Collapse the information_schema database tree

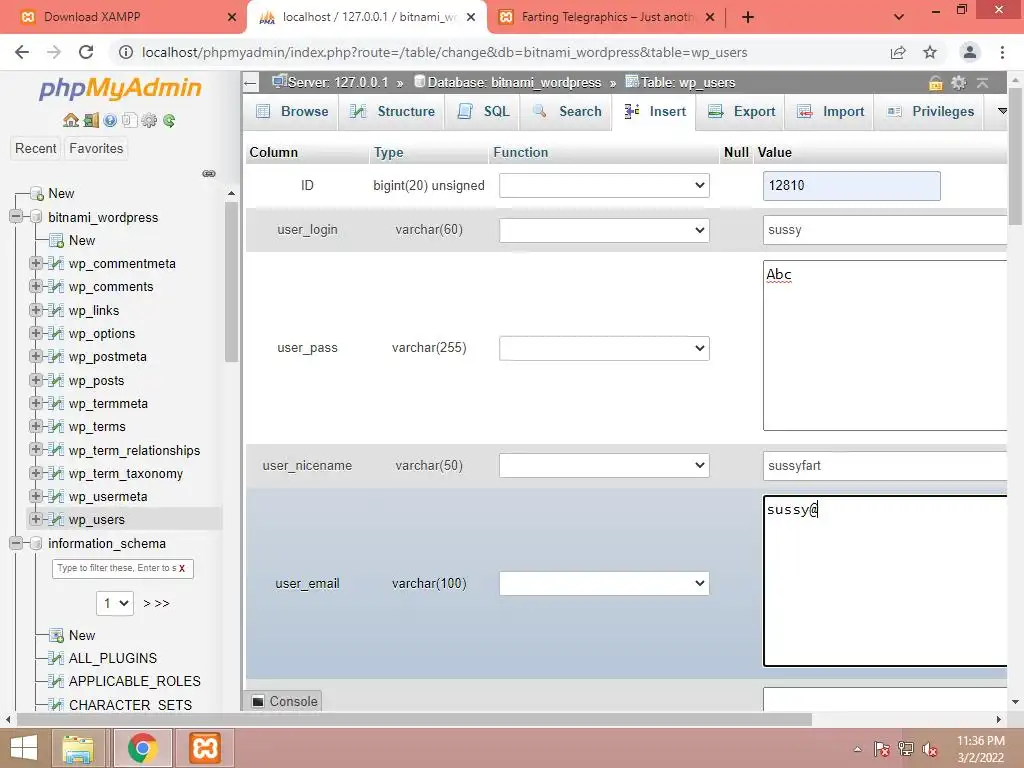16,543
